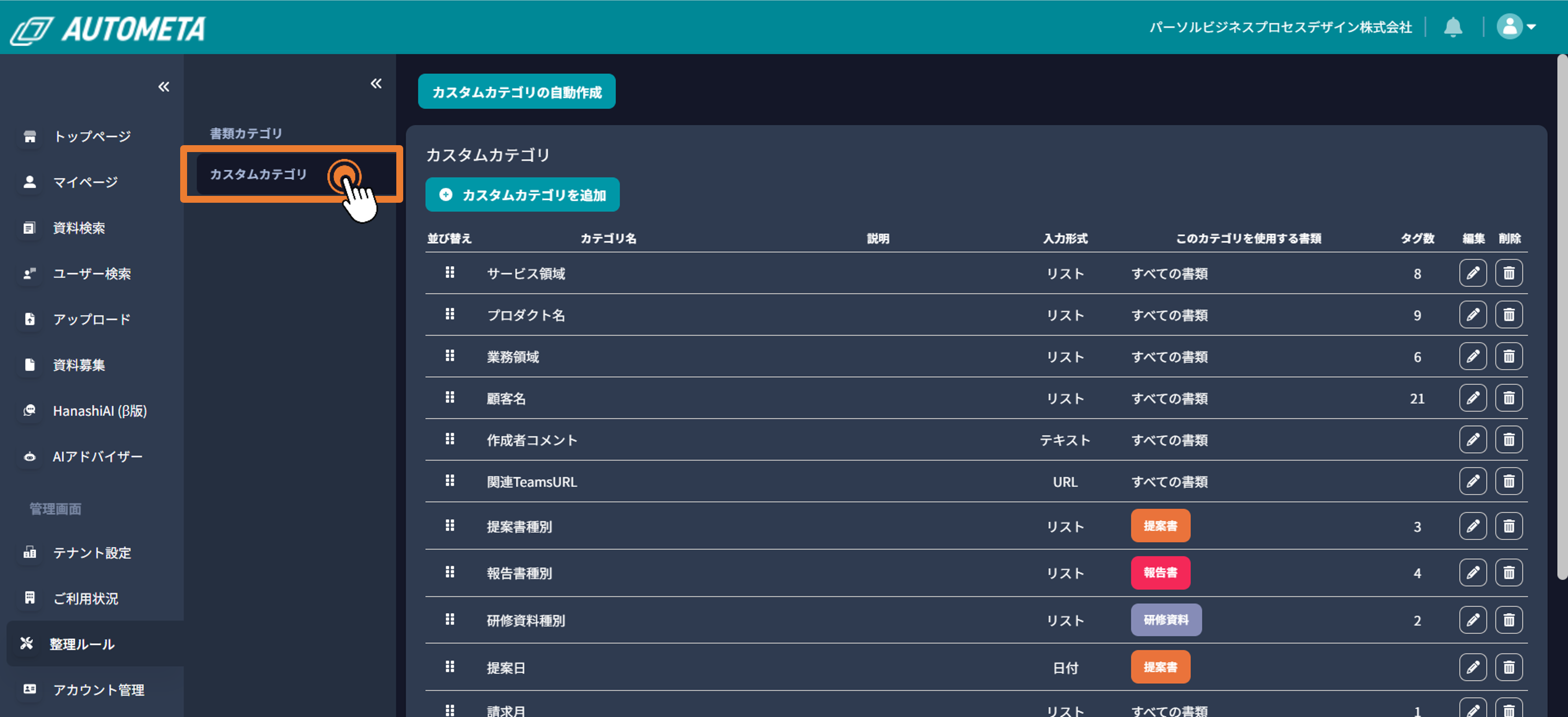This screenshot has width=1568, height=717.
Task: Edit the プロダクト名 category
Action: 1472,314
